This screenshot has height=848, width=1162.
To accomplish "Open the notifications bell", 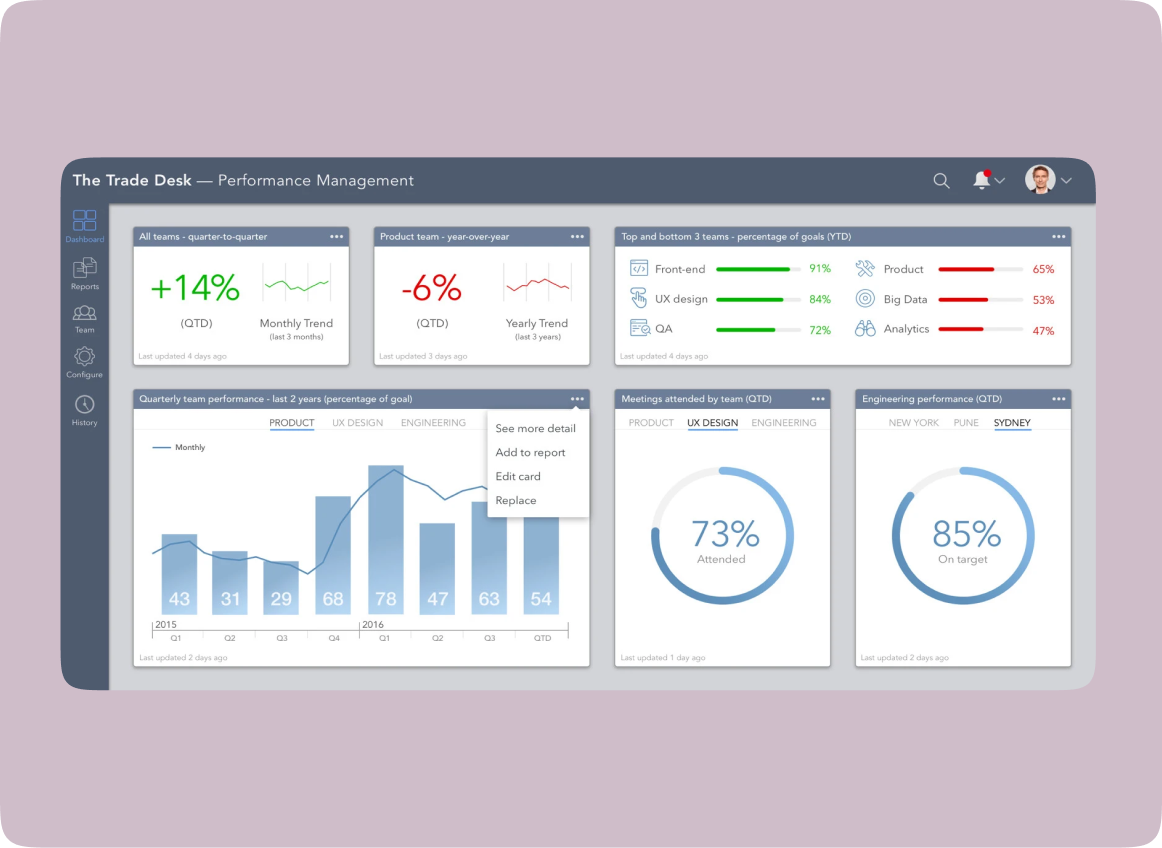I will click(981, 180).
